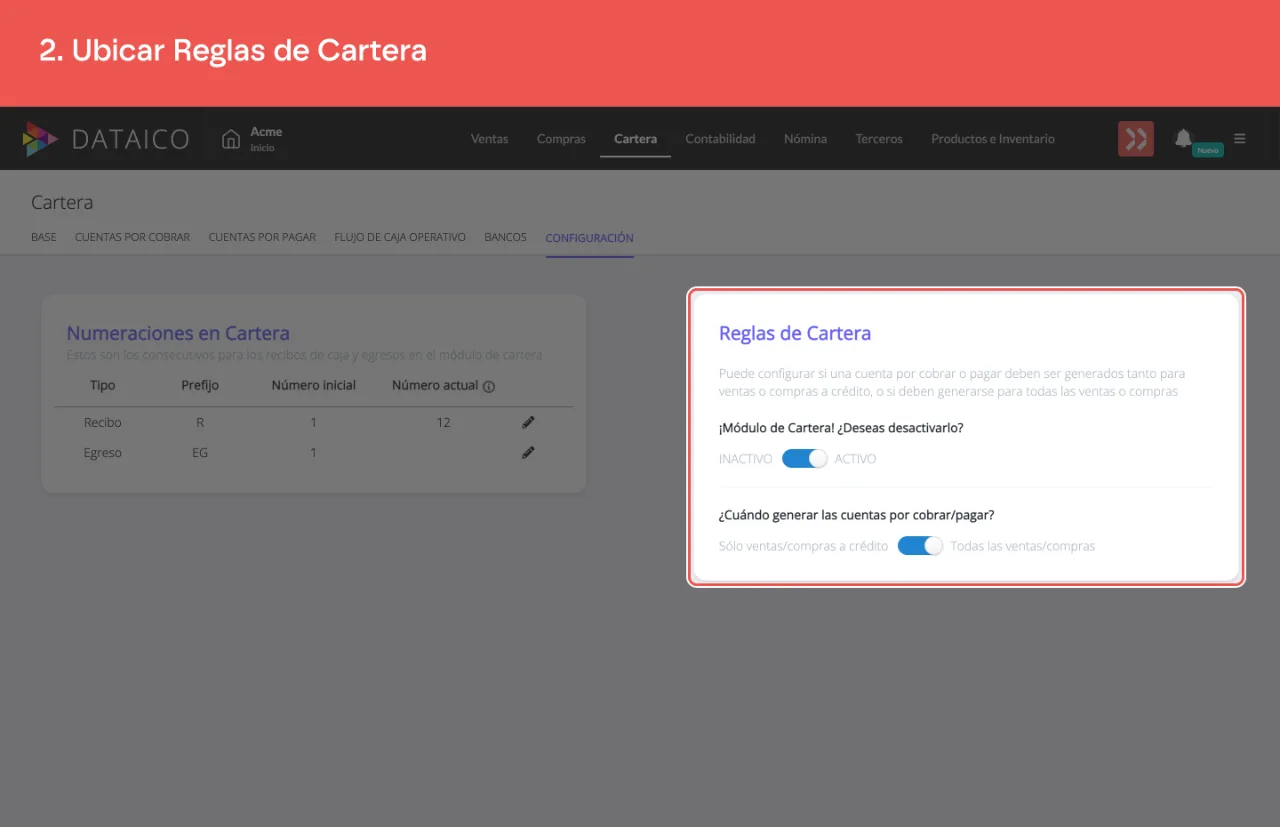Open the notifications bell
Image resolution: width=1280 pixels, height=827 pixels.
point(1184,138)
